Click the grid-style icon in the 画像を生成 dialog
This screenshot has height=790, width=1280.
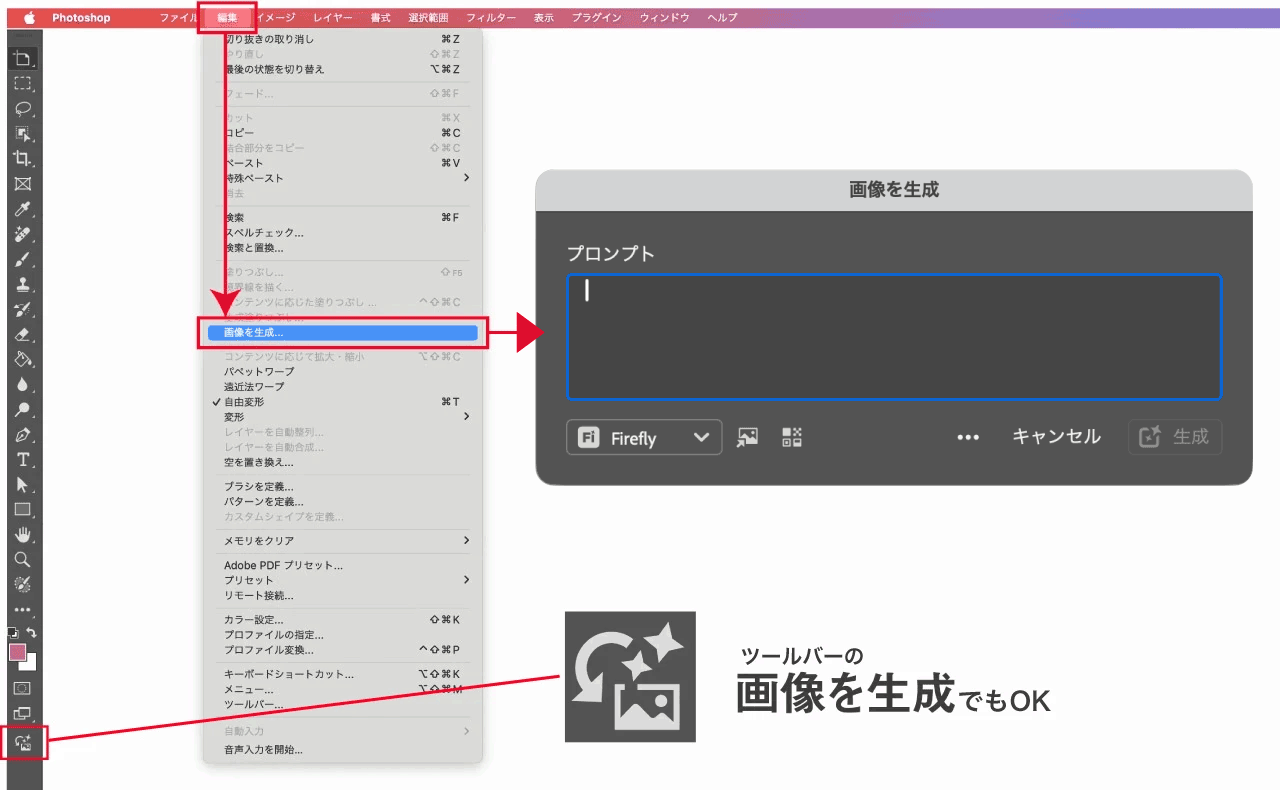[792, 437]
